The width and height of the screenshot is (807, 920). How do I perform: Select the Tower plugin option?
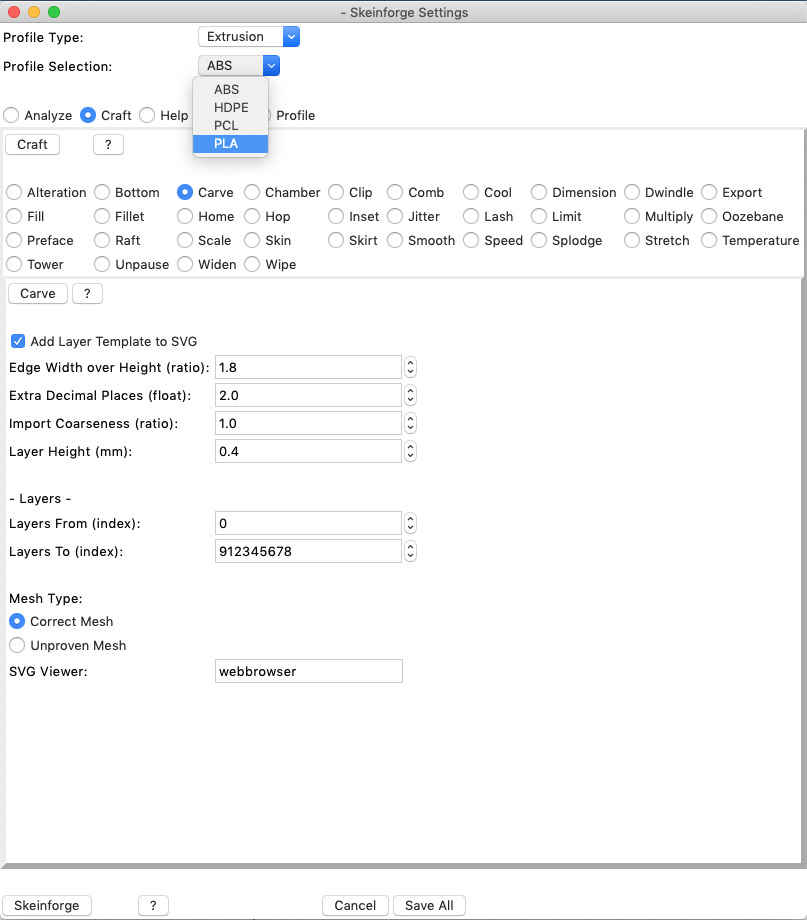pyautogui.click(x=14, y=265)
